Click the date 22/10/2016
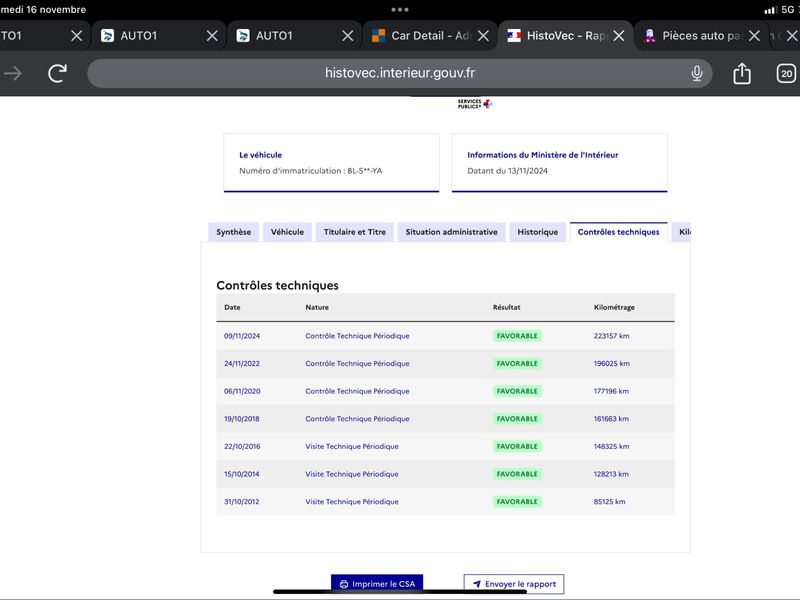Screen dimensions: 800x600 [242, 446]
